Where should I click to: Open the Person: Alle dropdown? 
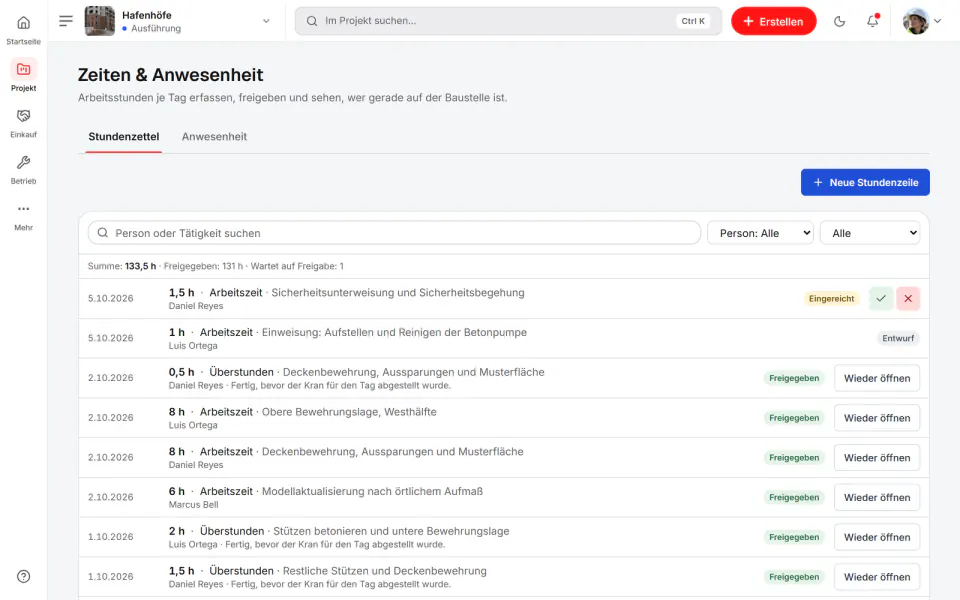760,233
